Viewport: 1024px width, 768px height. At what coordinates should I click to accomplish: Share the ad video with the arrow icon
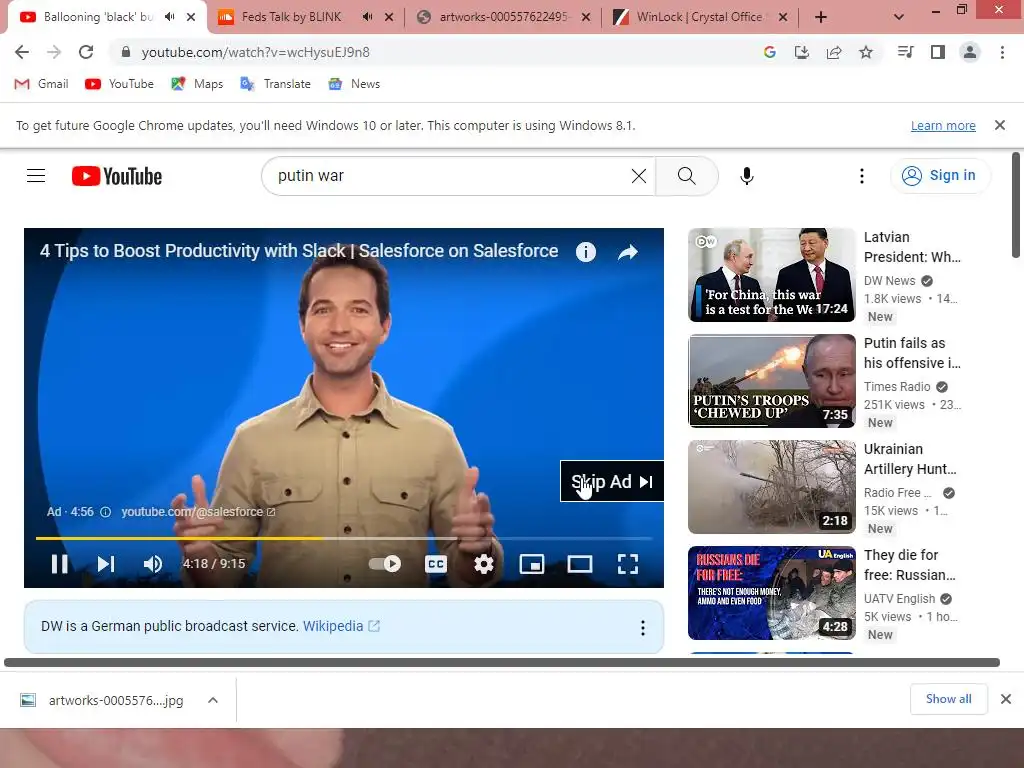[628, 252]
